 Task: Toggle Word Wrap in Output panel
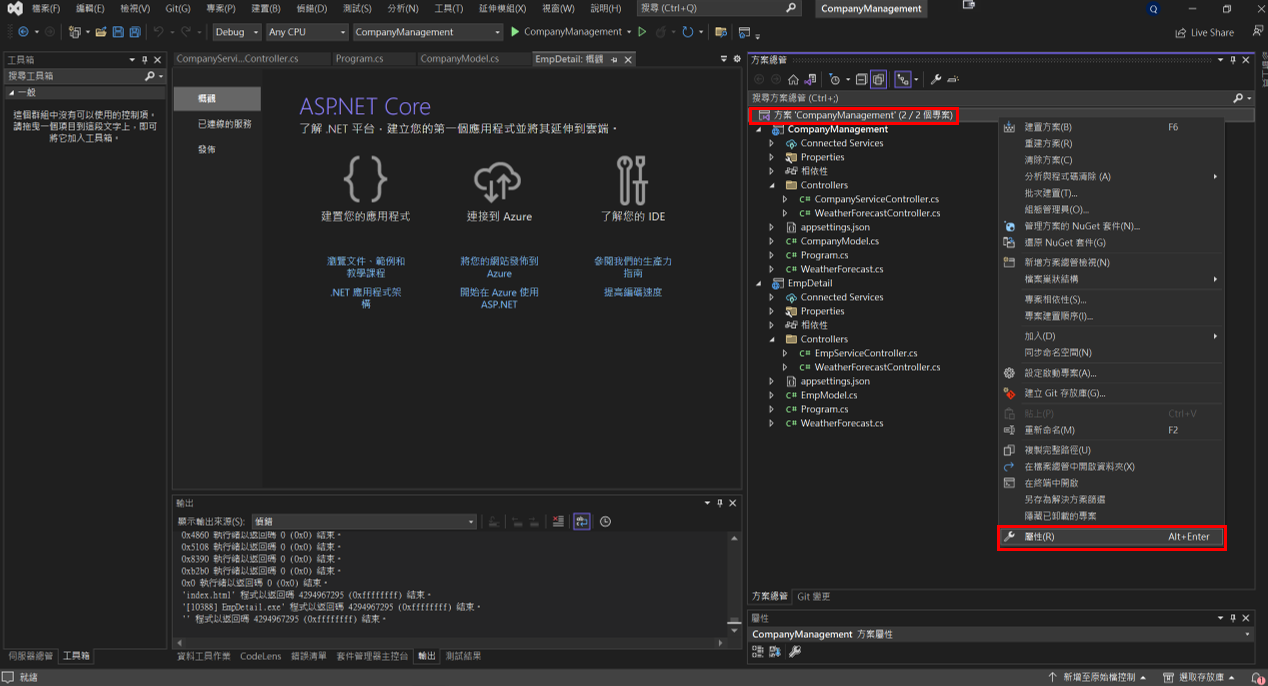pyautogui.click(x=582, y=521)
